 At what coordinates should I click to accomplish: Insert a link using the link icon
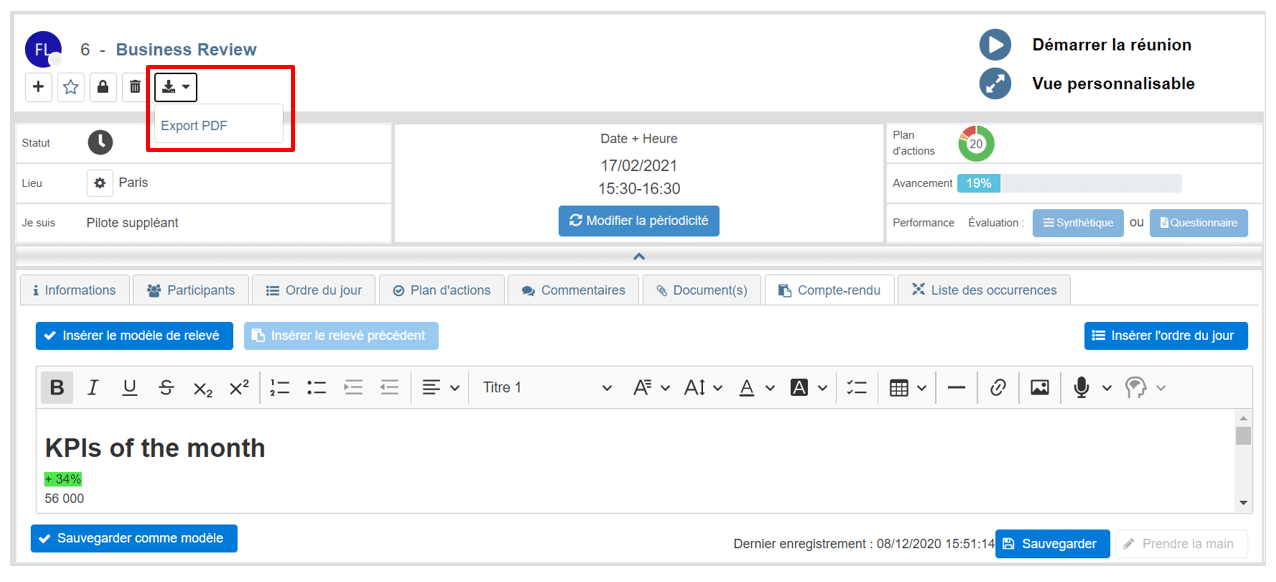997,388
